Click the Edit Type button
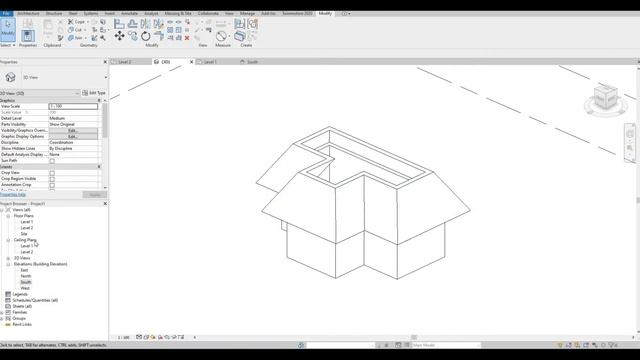The height and width of the screenshot is (360, 640). tap(94, 93)
